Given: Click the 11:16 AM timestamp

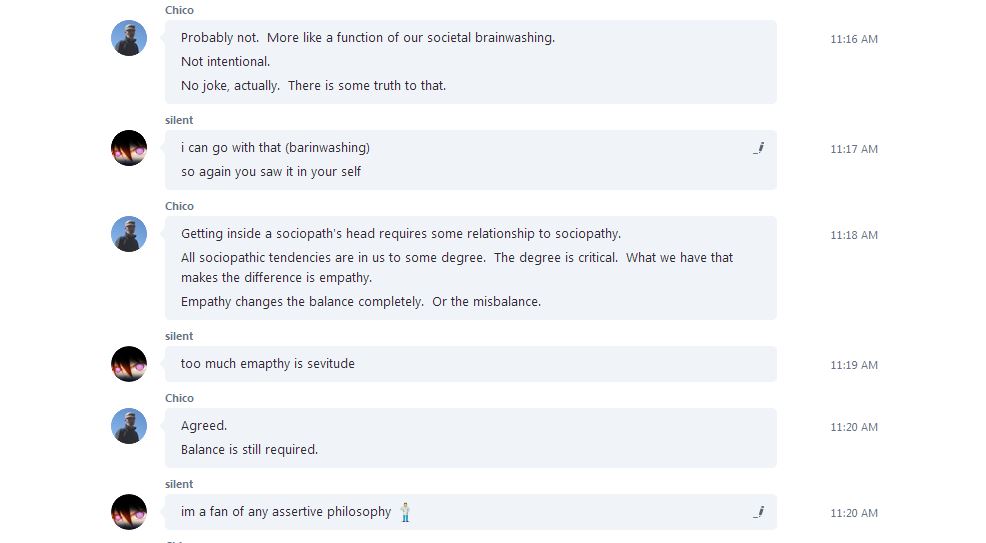Looking at the screenshot, I should coord(854,39).
